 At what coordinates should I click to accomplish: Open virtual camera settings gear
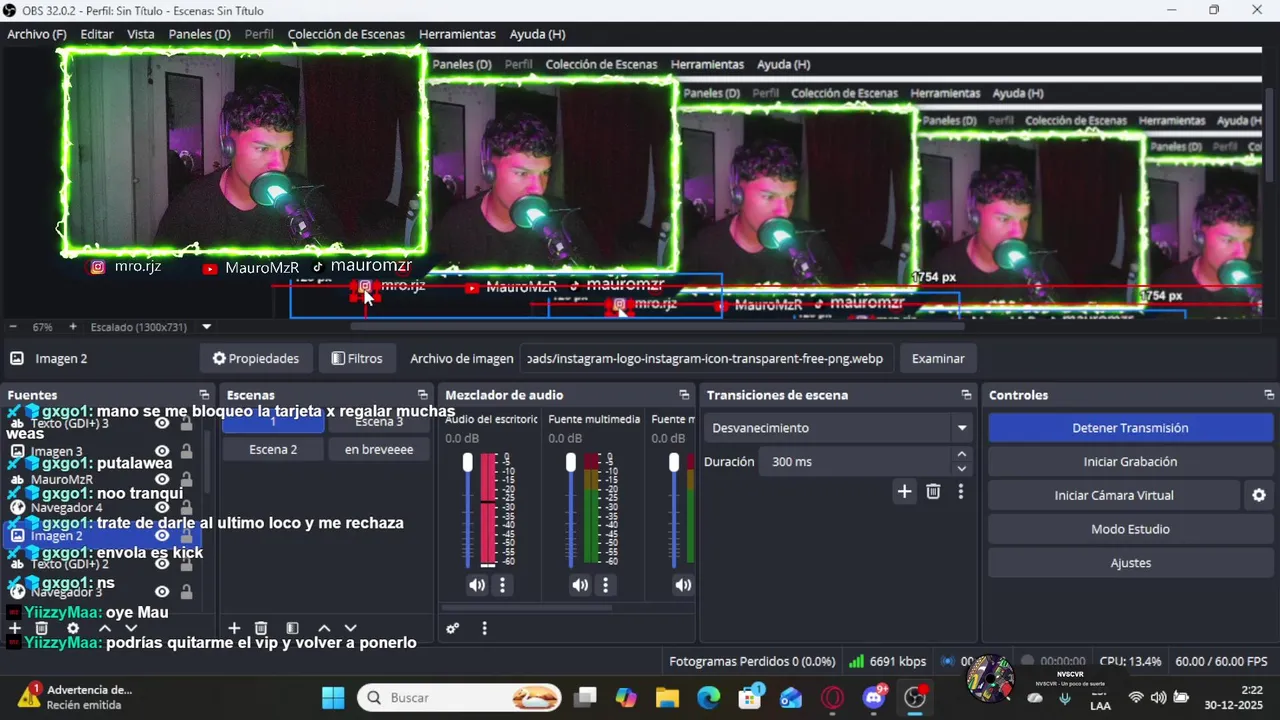tap(1259, 495)
